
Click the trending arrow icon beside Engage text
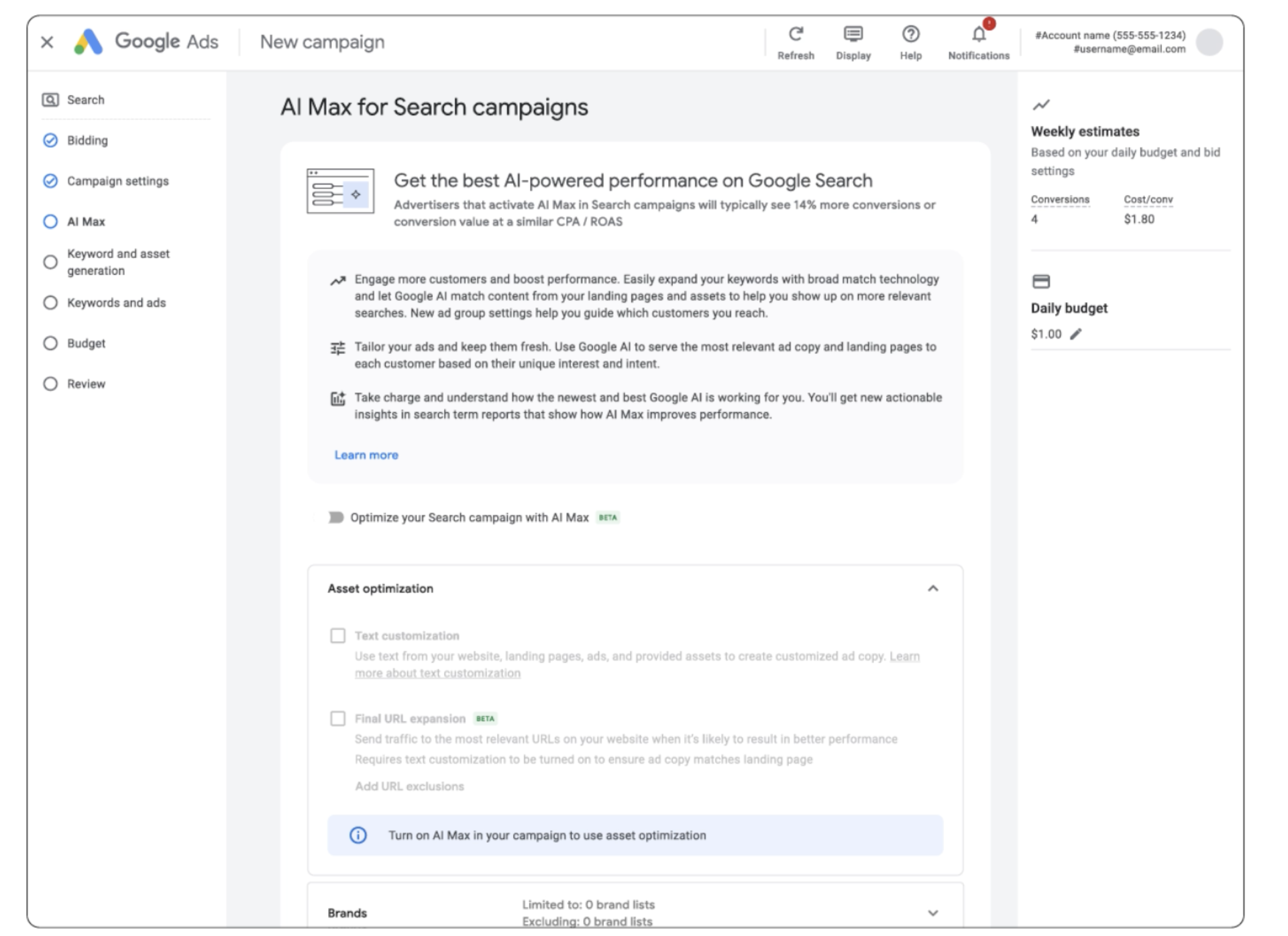tap(337, 280)
